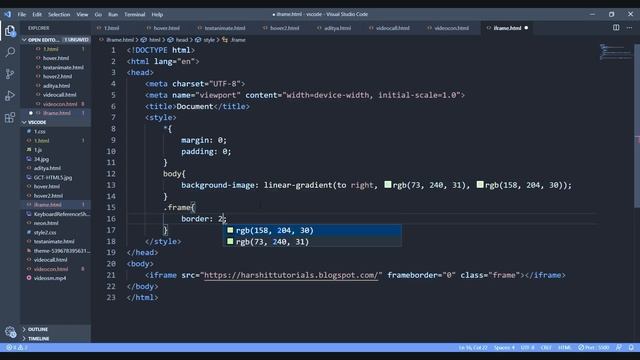Switch to the videocon.html editor tab
Screen dimensions: 640x360
pyautogui.click(x=451, y=28)
